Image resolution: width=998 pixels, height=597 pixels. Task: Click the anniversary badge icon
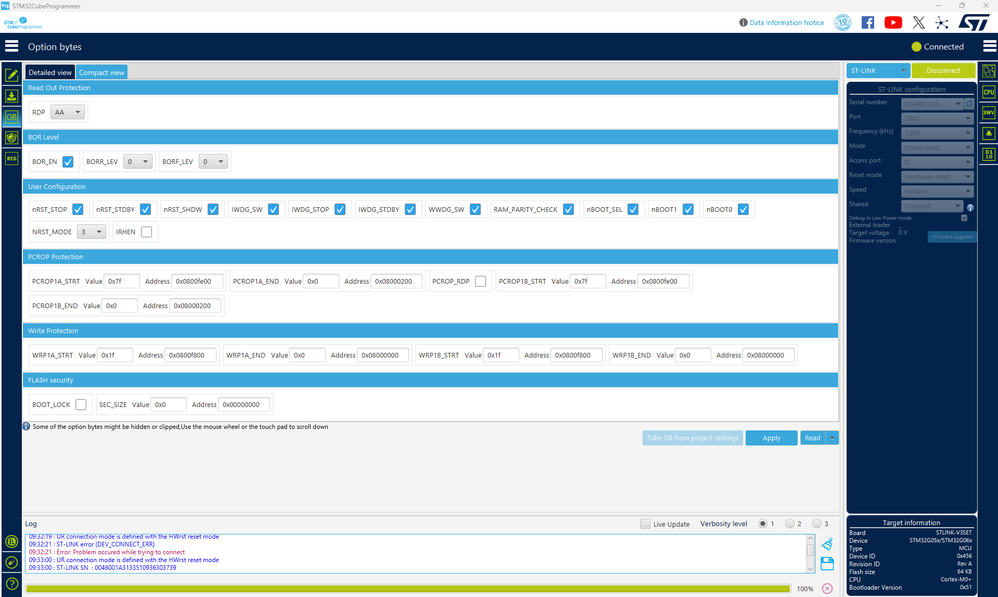tap(843, 22)
